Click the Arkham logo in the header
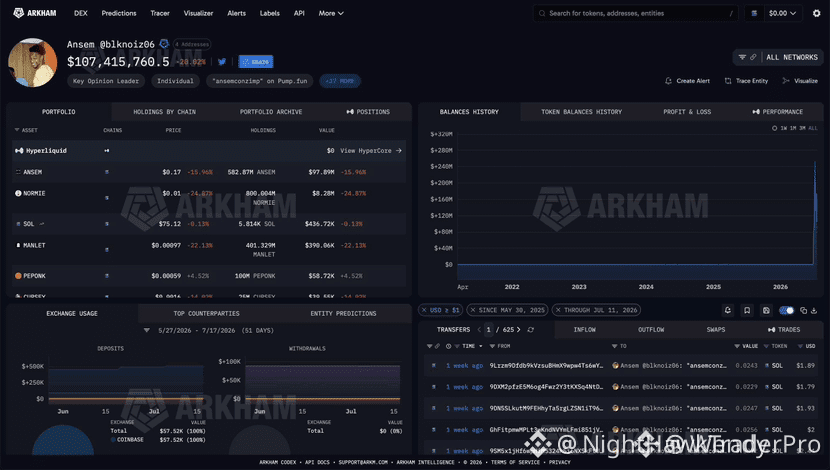The height and width of the screenshot is (470, 830). 34,13
